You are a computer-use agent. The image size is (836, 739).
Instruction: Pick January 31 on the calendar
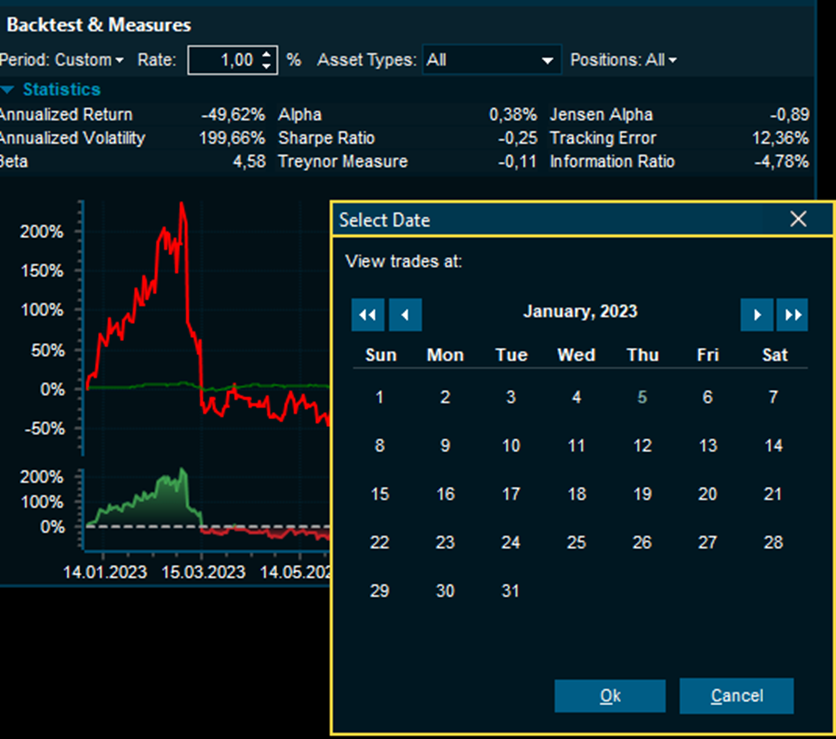[511, 591]
